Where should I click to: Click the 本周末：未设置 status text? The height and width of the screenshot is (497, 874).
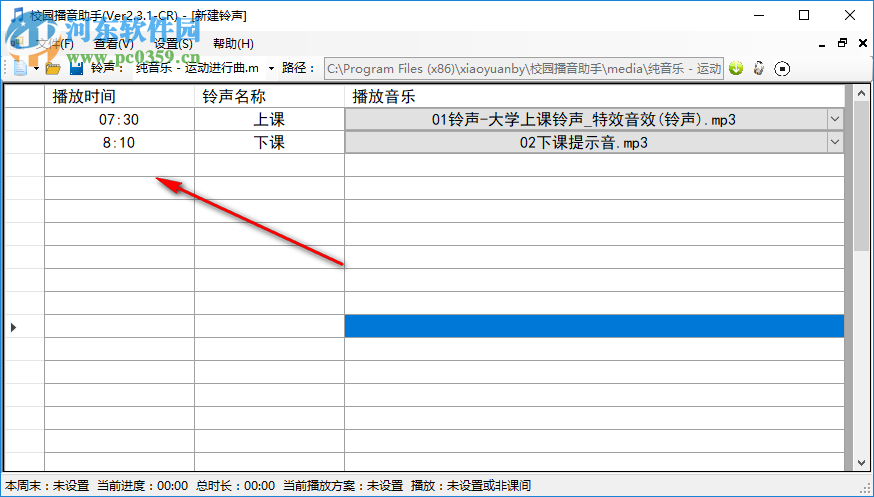[x=47, y=486]
